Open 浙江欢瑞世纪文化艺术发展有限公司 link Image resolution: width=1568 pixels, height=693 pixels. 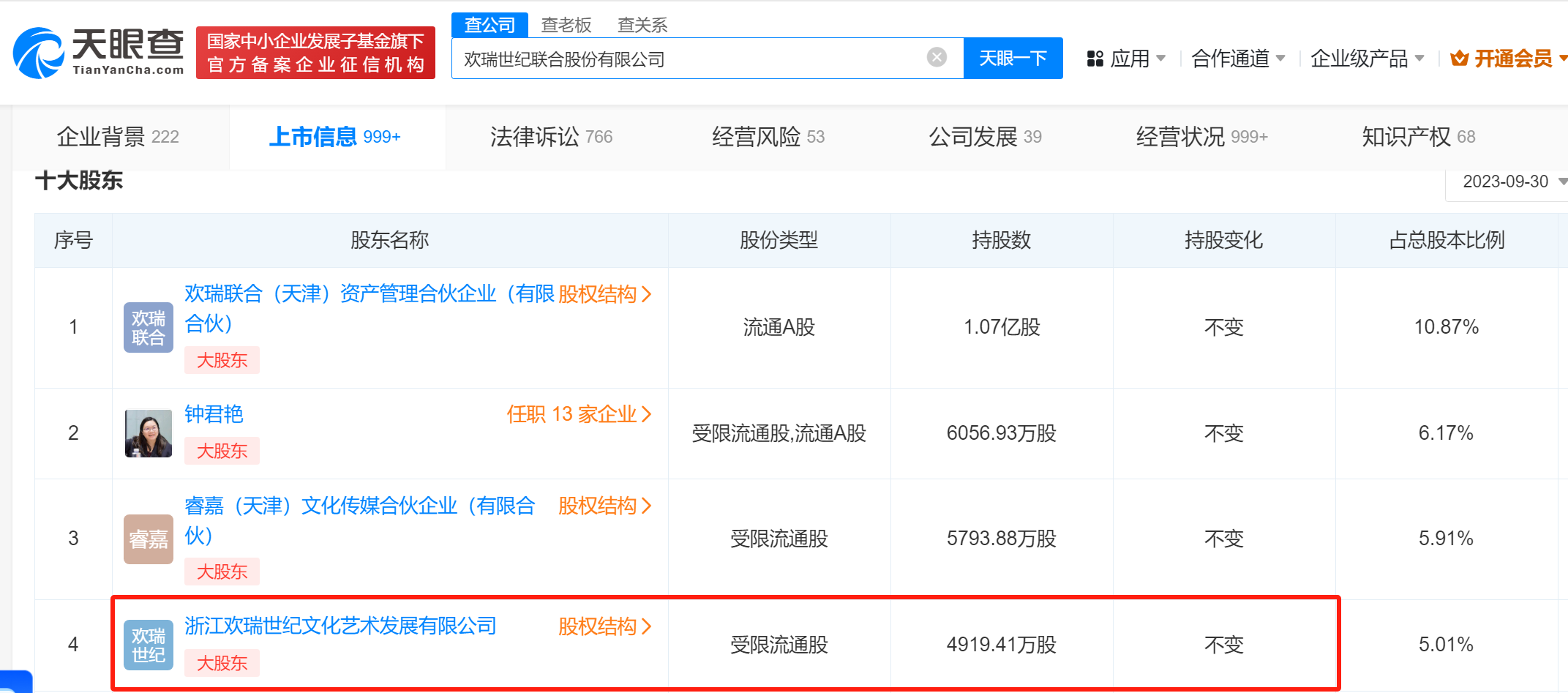pos(340,626)
